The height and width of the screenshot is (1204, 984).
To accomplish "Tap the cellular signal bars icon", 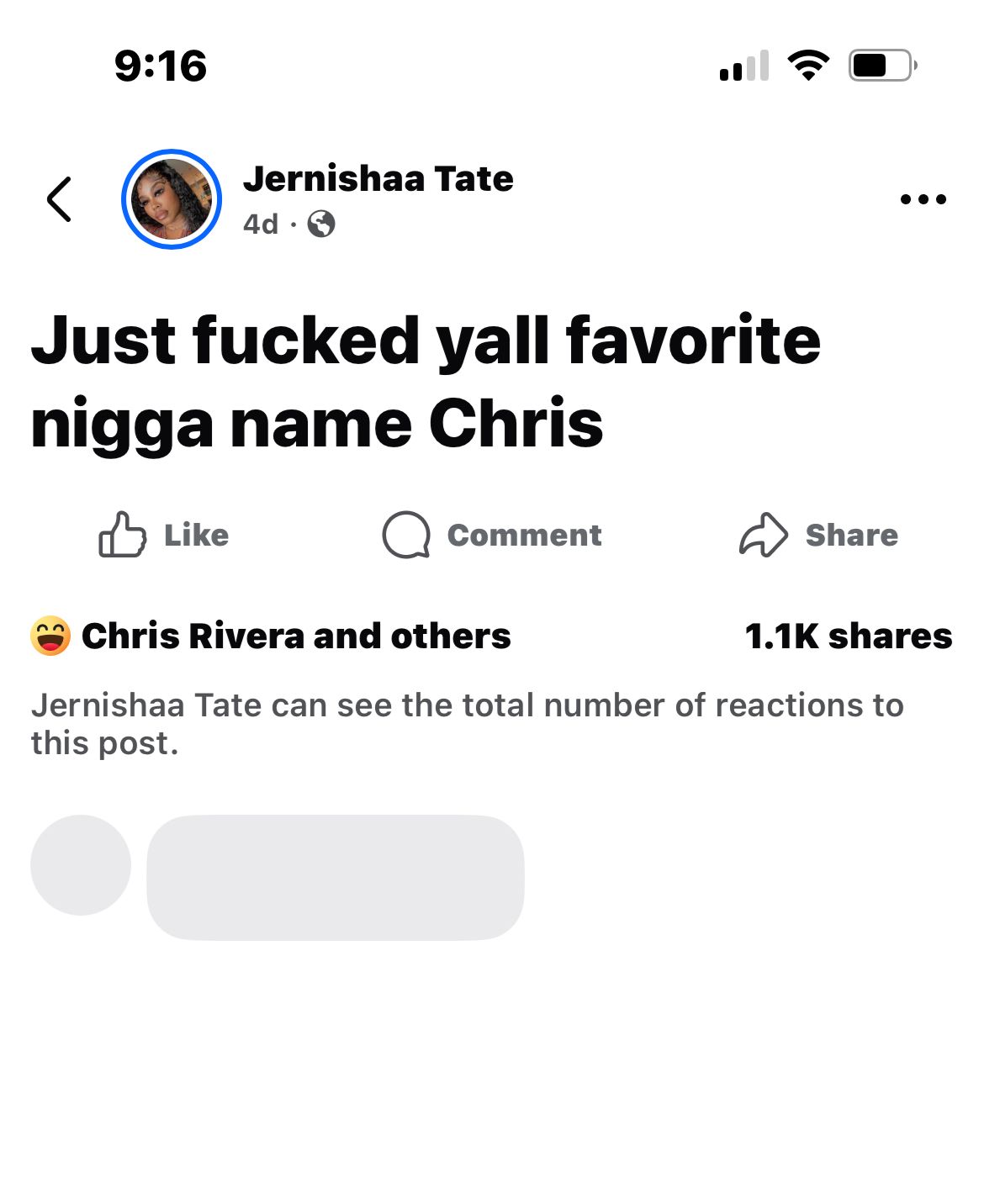I will 744,66.
